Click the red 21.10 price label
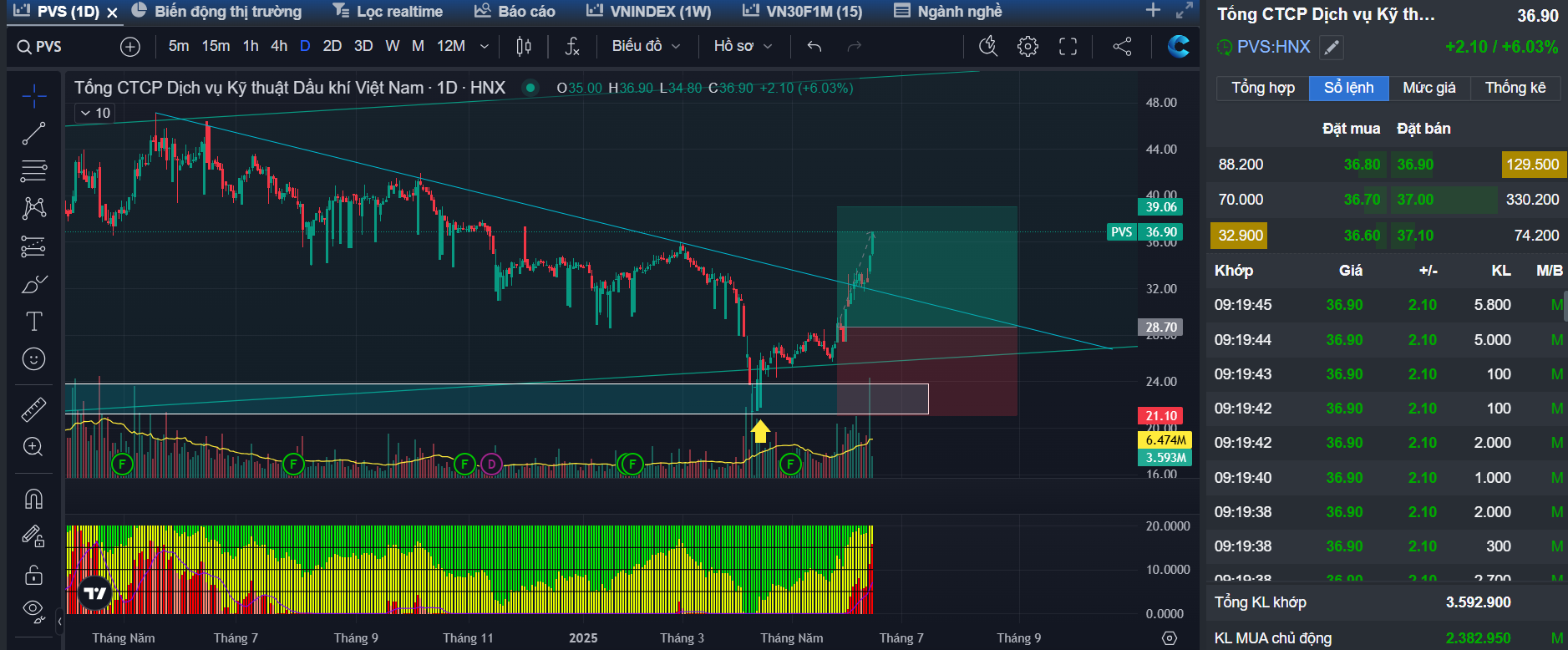This screenshot has width=1568, height=650. point(1161,415)
